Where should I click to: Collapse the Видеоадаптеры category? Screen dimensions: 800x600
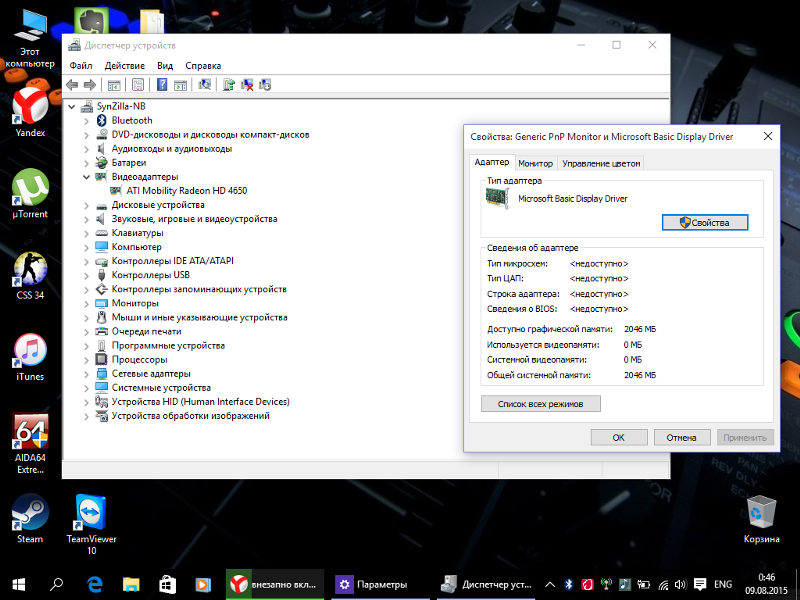coord(86,177)
